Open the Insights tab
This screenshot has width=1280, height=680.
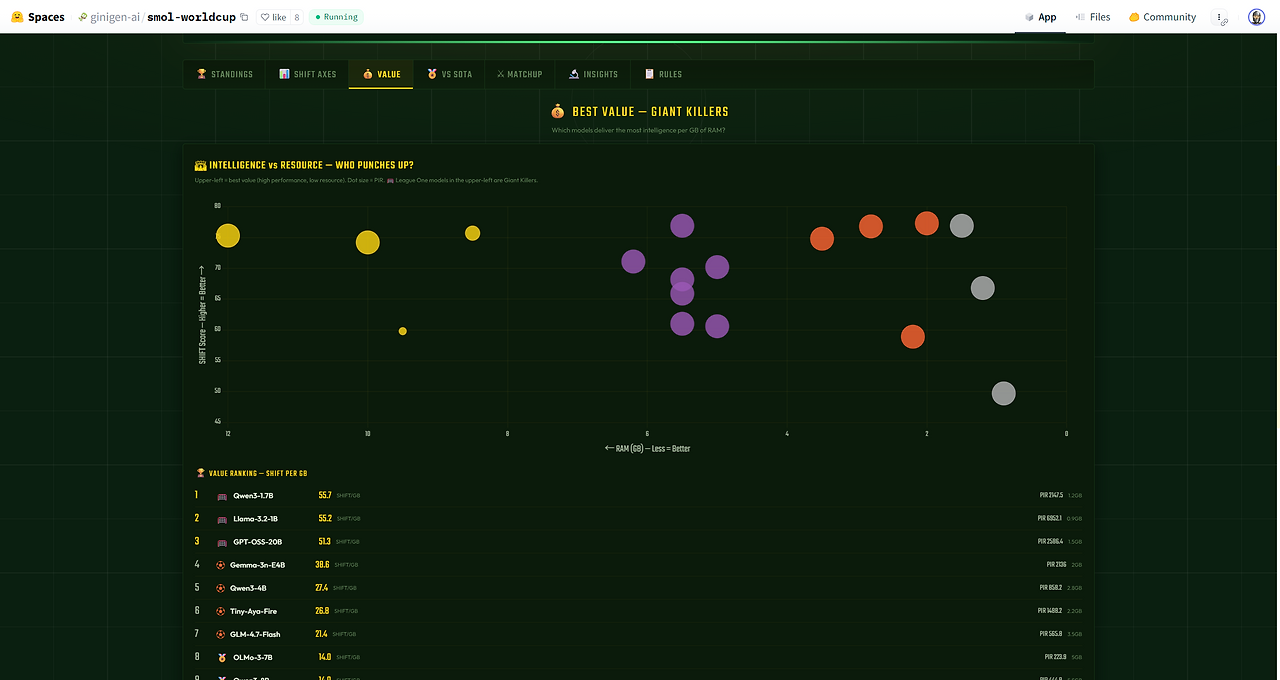593,74
